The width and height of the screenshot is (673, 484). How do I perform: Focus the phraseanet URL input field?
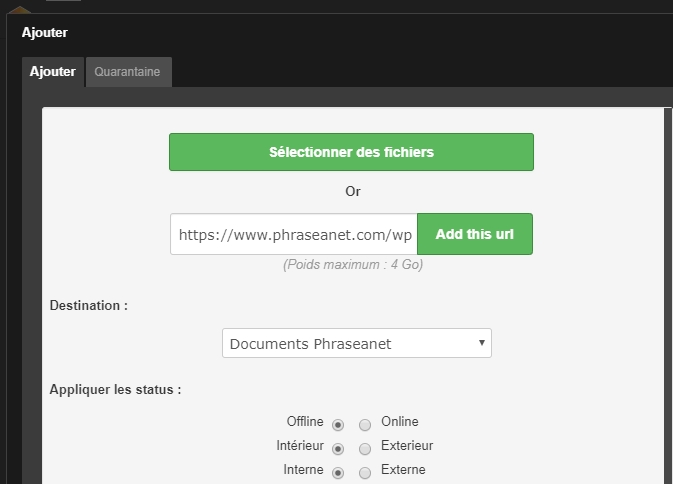pyautogui.click(x=294, y=234)
